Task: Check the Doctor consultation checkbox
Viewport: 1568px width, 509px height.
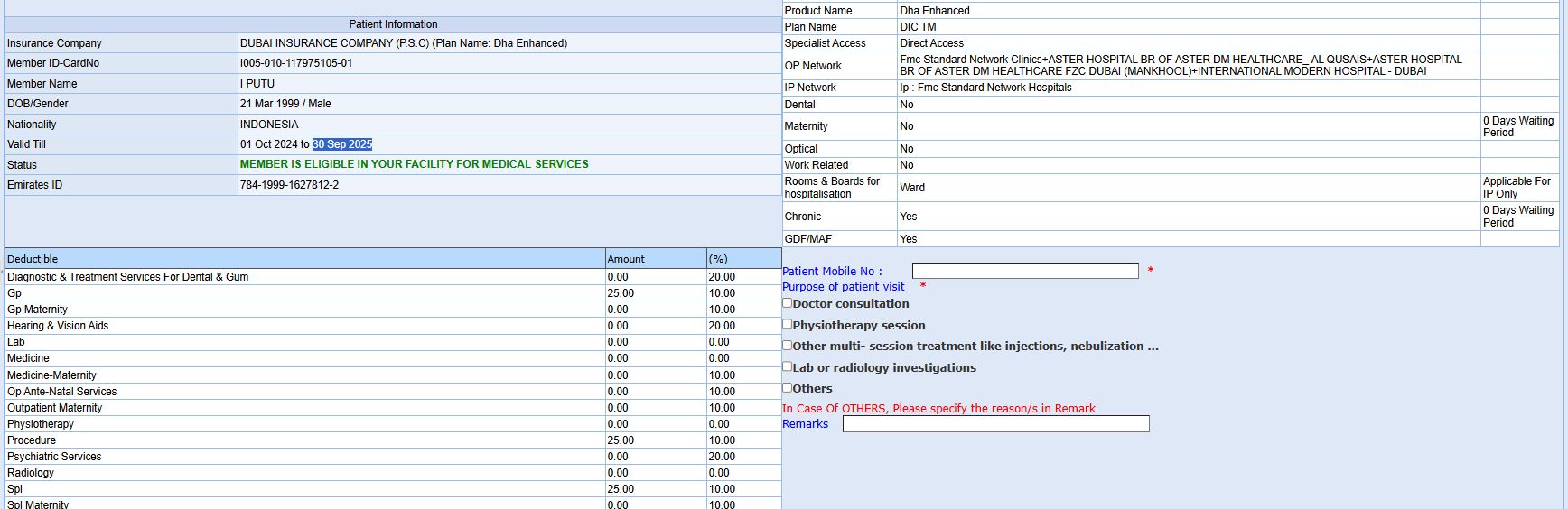Action: (788, 303)
